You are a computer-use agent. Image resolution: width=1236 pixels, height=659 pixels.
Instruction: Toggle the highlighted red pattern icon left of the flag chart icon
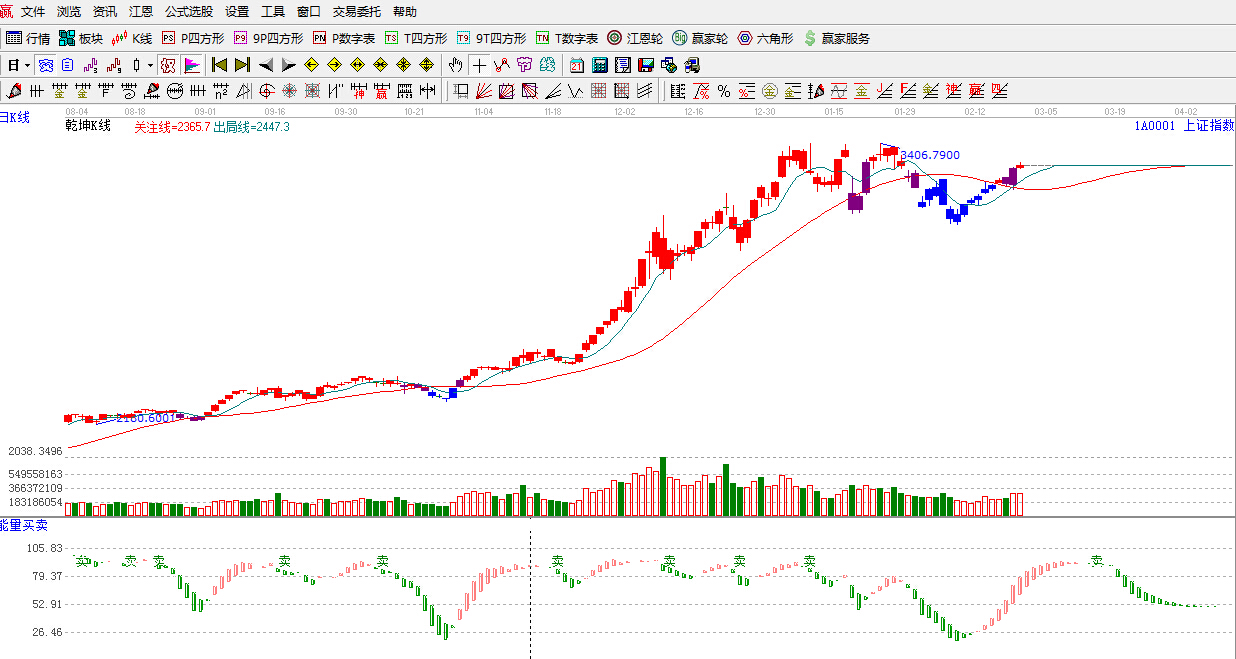(x=168, y=65)
